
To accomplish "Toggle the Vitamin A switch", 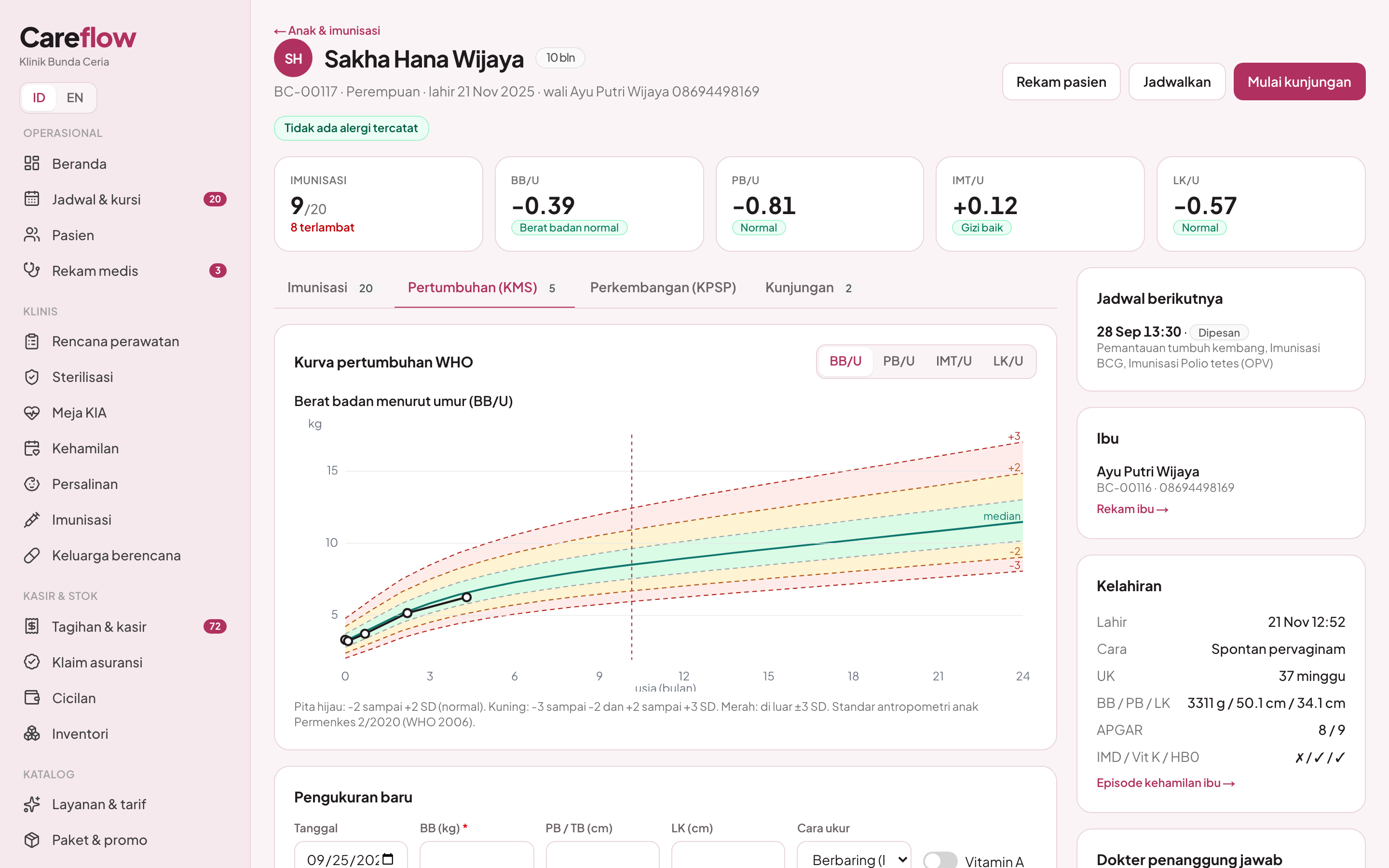I will pyautogui.click(x=940, y=860).
